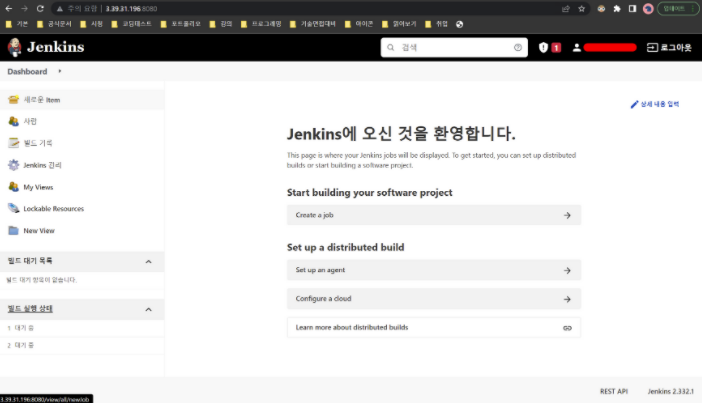
Task: Click the 상세 내용 입력 edit description link
Action: coord(655,104)
